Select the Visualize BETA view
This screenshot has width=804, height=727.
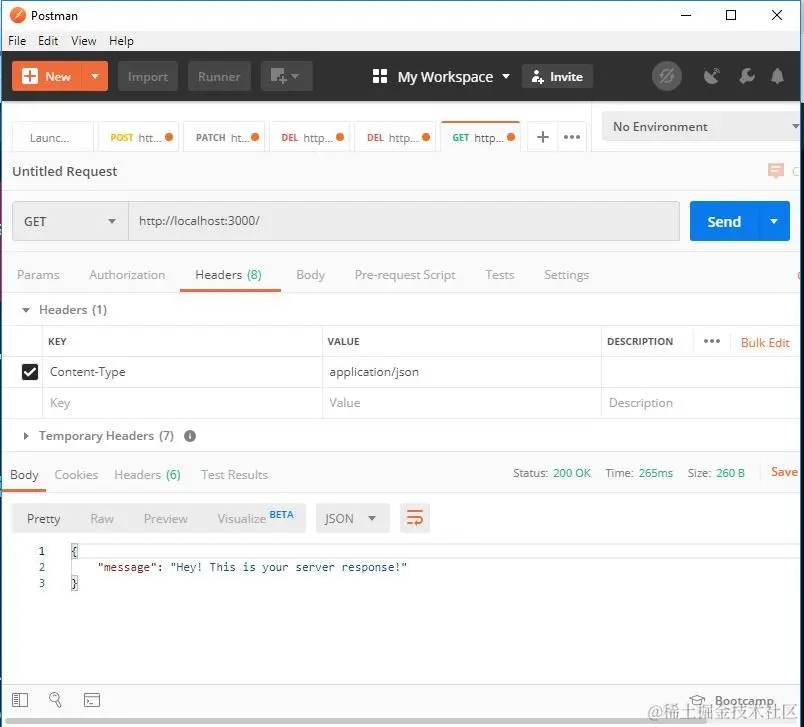click(255, 518)
